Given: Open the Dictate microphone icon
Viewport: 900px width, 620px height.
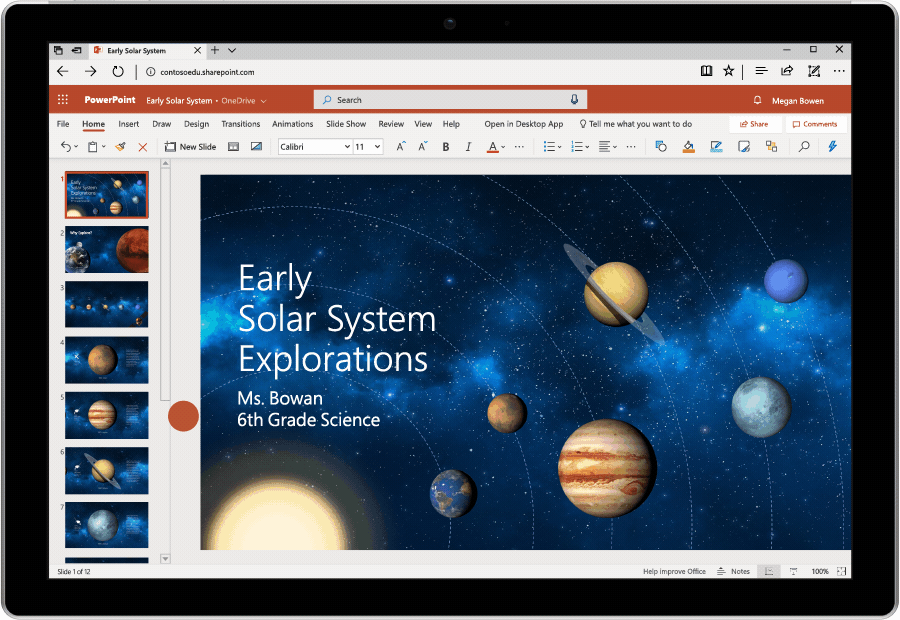Looking at the screenshot, I should point(574,99).
